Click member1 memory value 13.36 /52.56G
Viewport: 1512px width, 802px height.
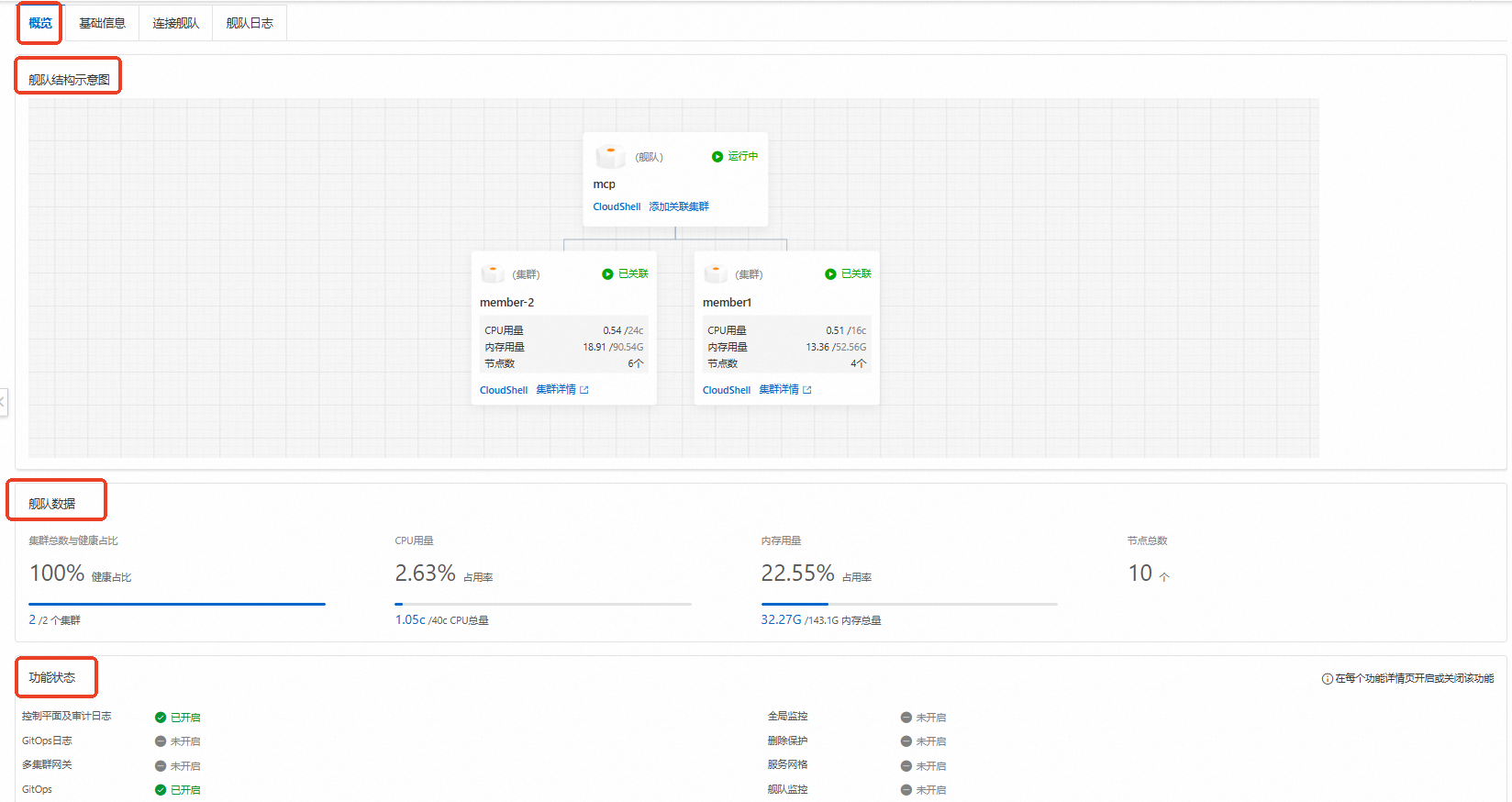(836, 347)
